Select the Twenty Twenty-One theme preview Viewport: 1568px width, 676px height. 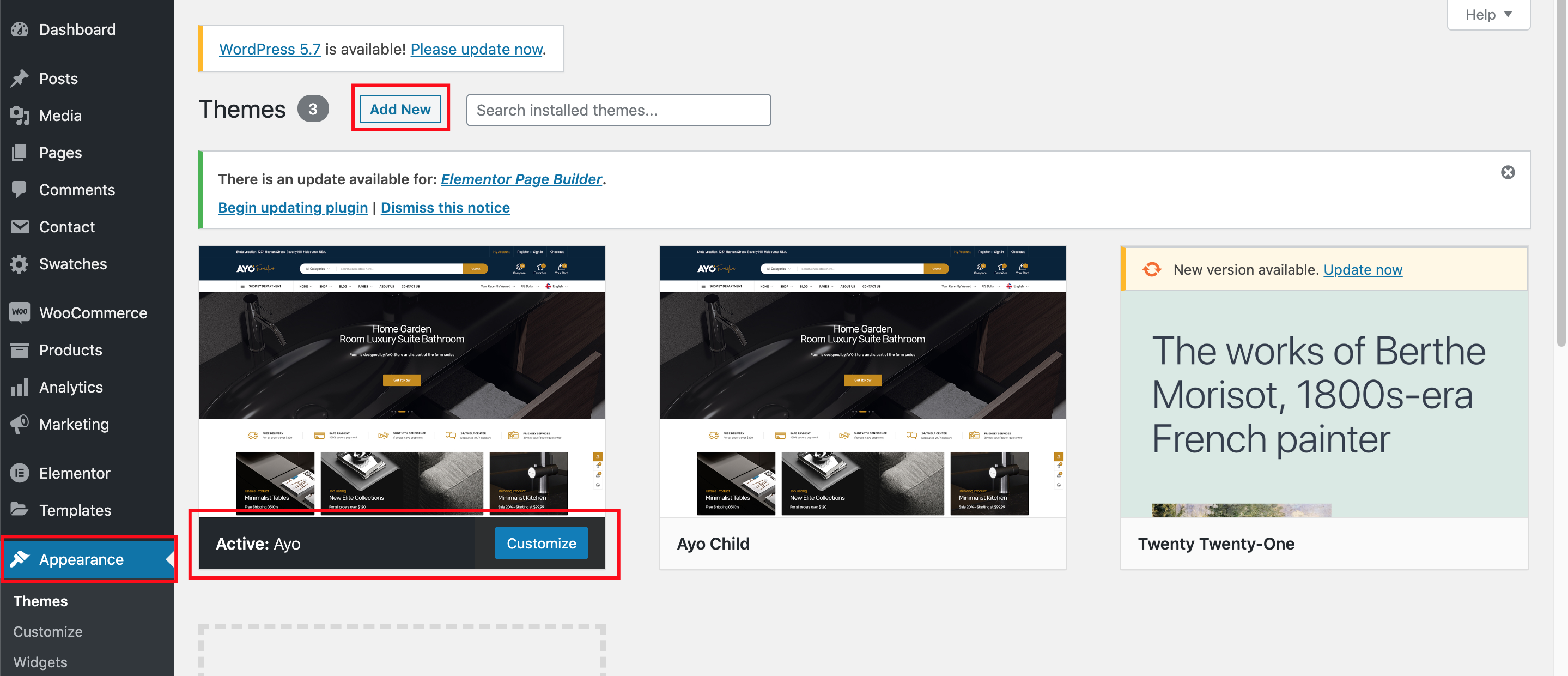click(x=1324, y=403)
